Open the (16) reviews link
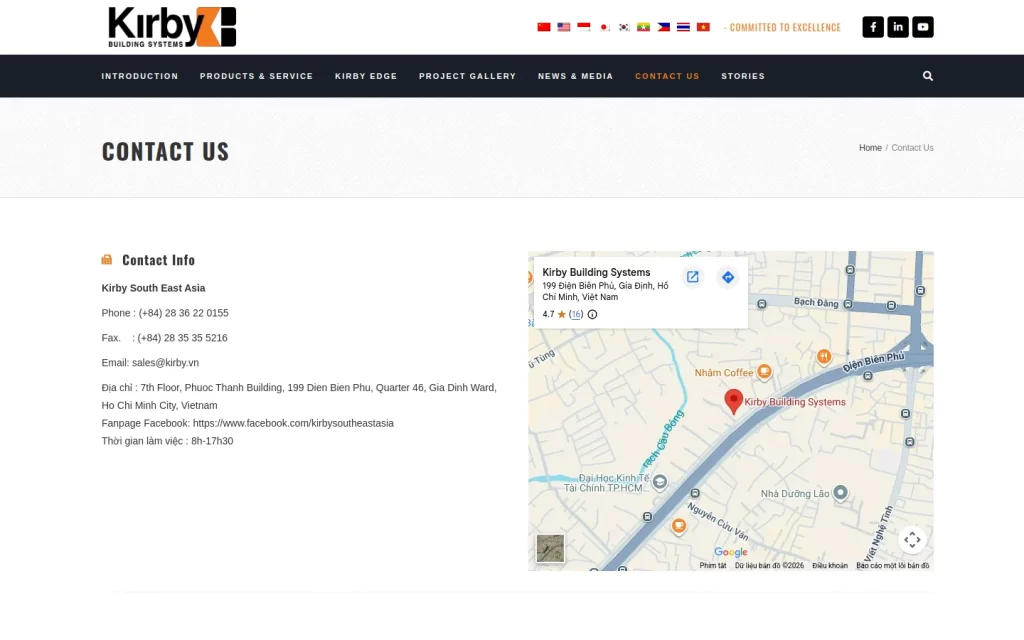Screen dimensions: 1024x640 click(x=575, y=314)
